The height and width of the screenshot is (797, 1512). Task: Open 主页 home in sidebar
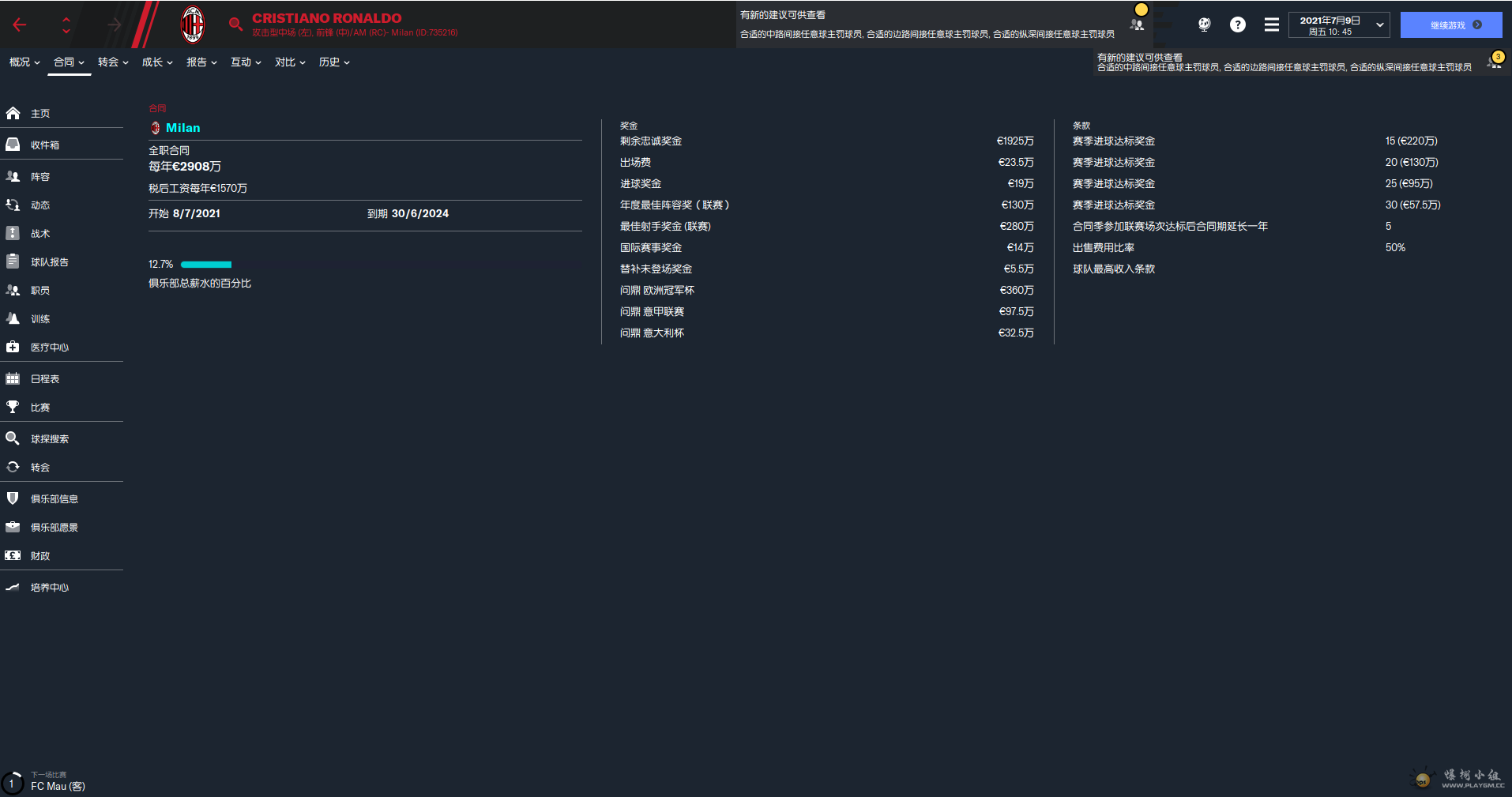point(62,114)
